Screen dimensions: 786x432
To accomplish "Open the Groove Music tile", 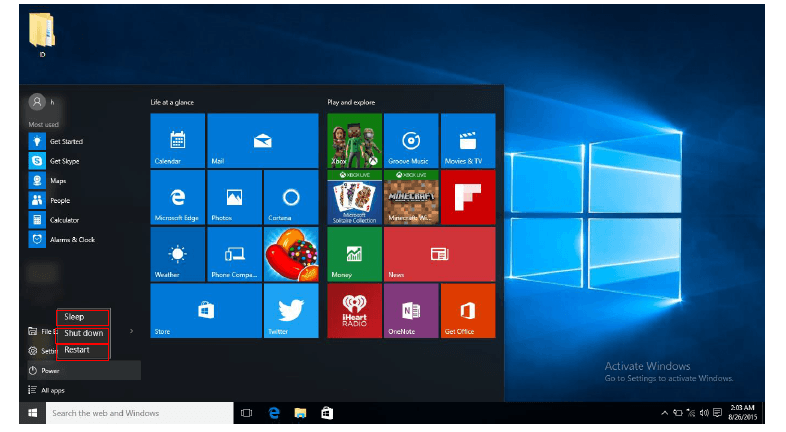I will point(411,140).
